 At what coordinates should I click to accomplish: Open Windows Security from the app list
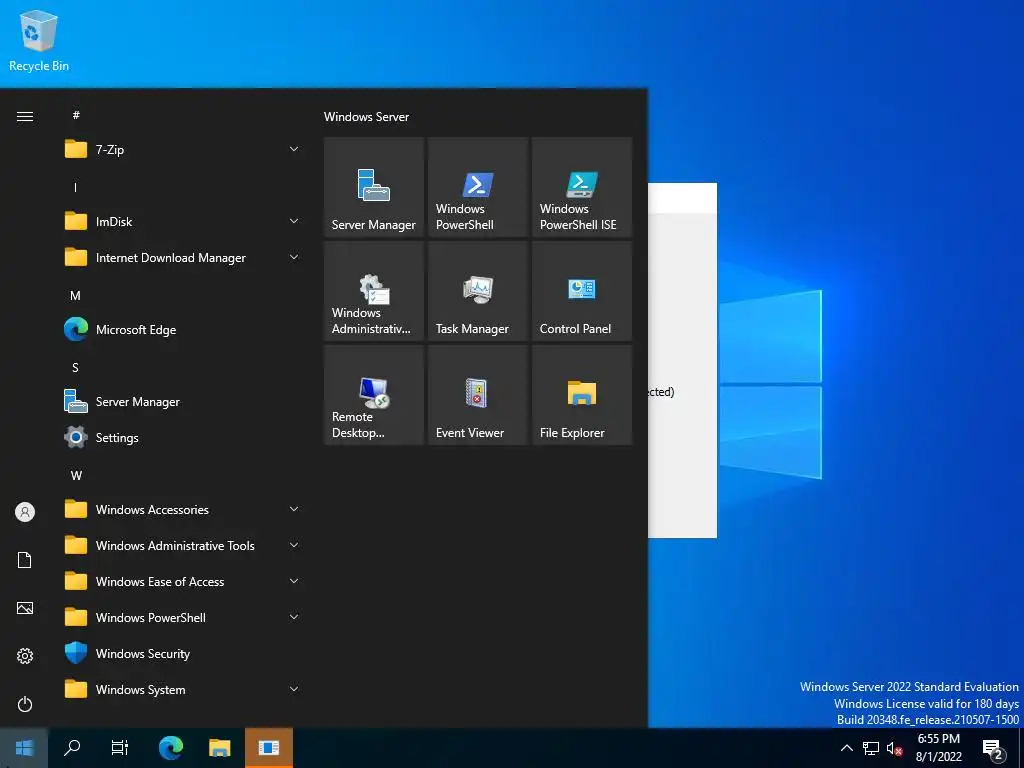pyautogui.click(x=183, y=654)
